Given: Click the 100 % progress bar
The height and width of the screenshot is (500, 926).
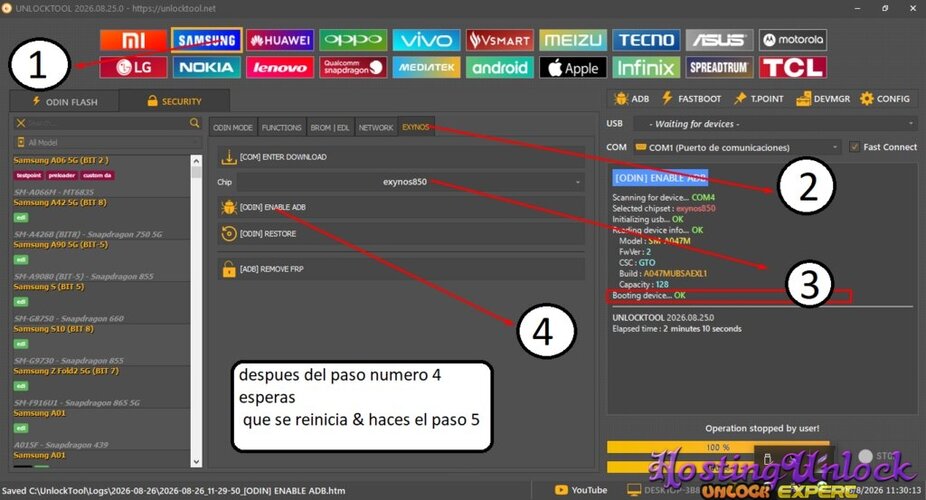Looking at the screenshot, I should click(718, 447).
